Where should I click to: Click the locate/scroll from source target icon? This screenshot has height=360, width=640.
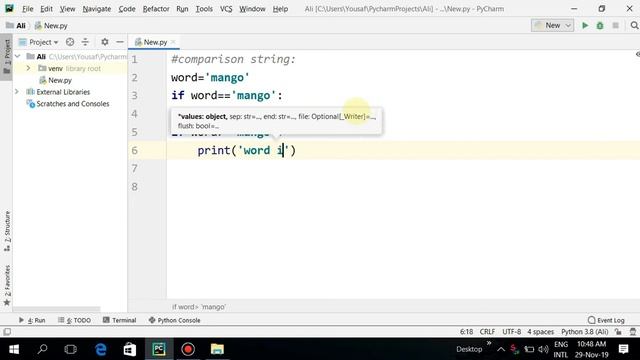tap(70, 42)
